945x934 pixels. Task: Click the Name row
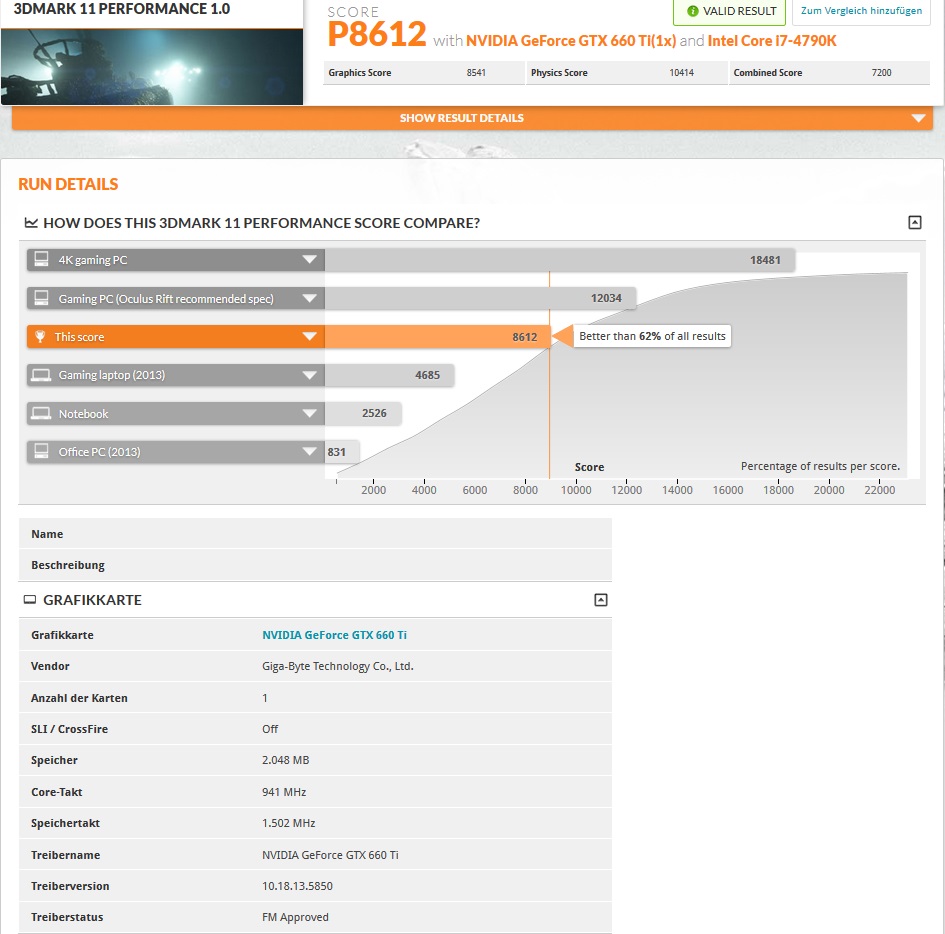point(315,534)
